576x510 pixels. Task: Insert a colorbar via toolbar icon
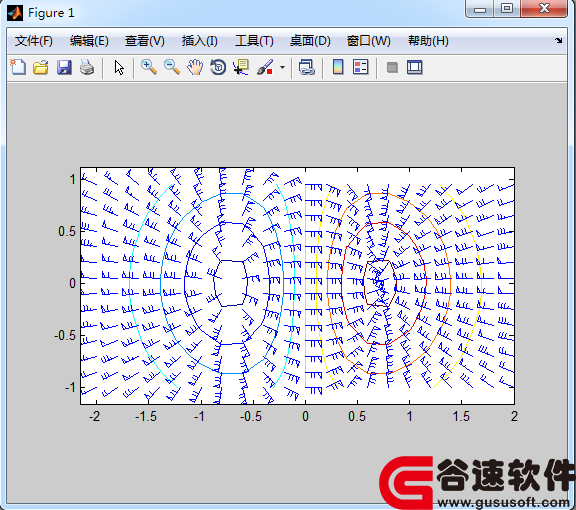tap(338, 67)
